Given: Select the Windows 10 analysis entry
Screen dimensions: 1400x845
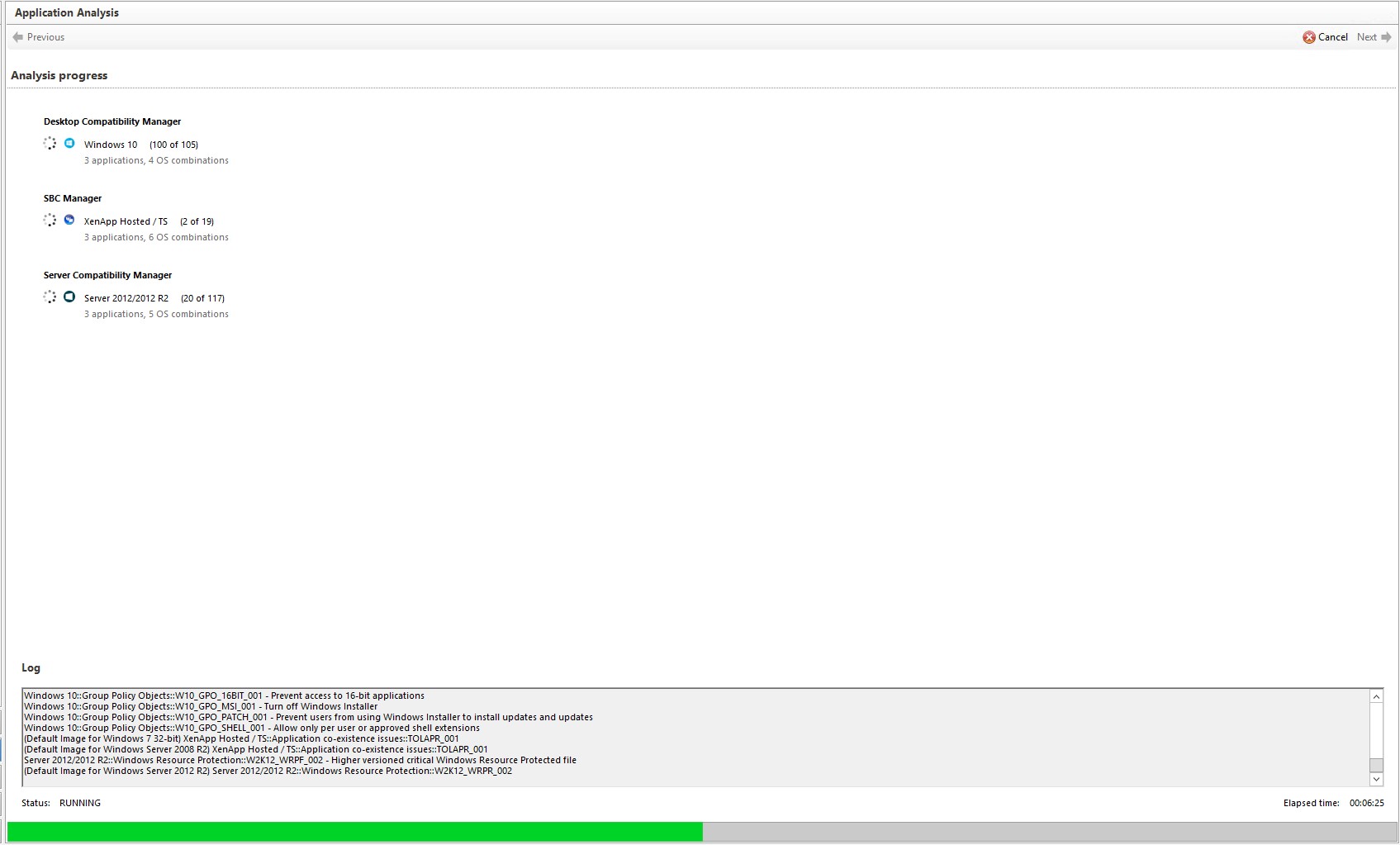Looking at the screenshot, I should (111, 145).
